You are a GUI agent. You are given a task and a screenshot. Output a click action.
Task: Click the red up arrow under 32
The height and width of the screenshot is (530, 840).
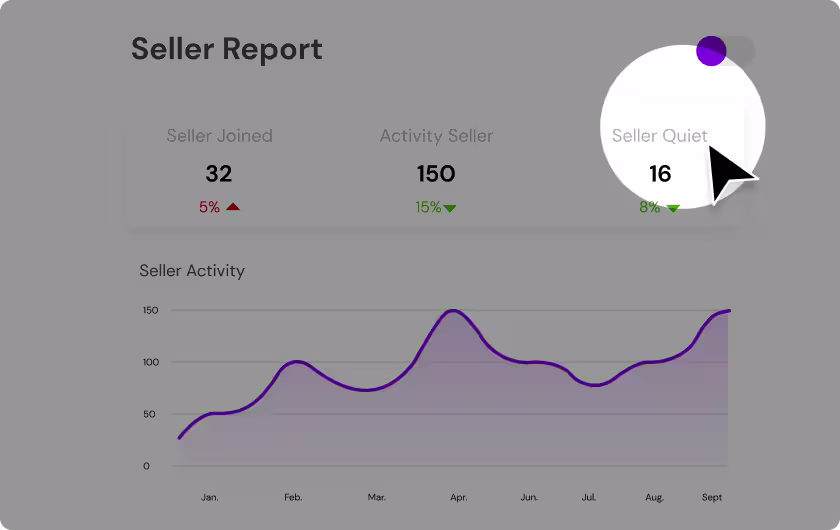[x=233, y=207]
